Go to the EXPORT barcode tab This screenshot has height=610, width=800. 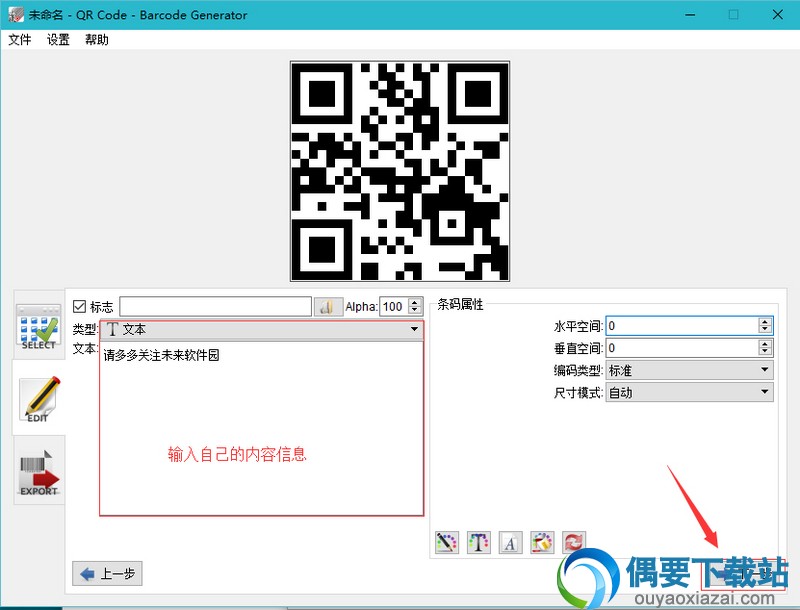(x=39, y=471)
